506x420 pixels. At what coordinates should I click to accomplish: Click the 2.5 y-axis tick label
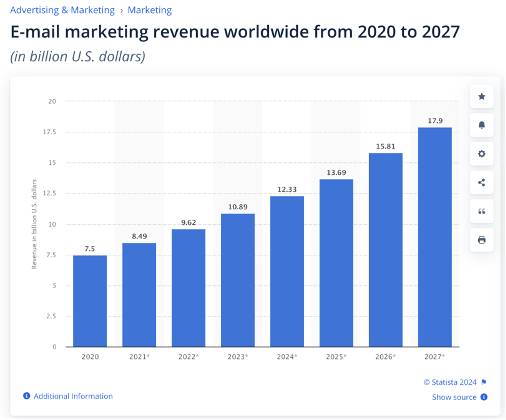(51, 316)
